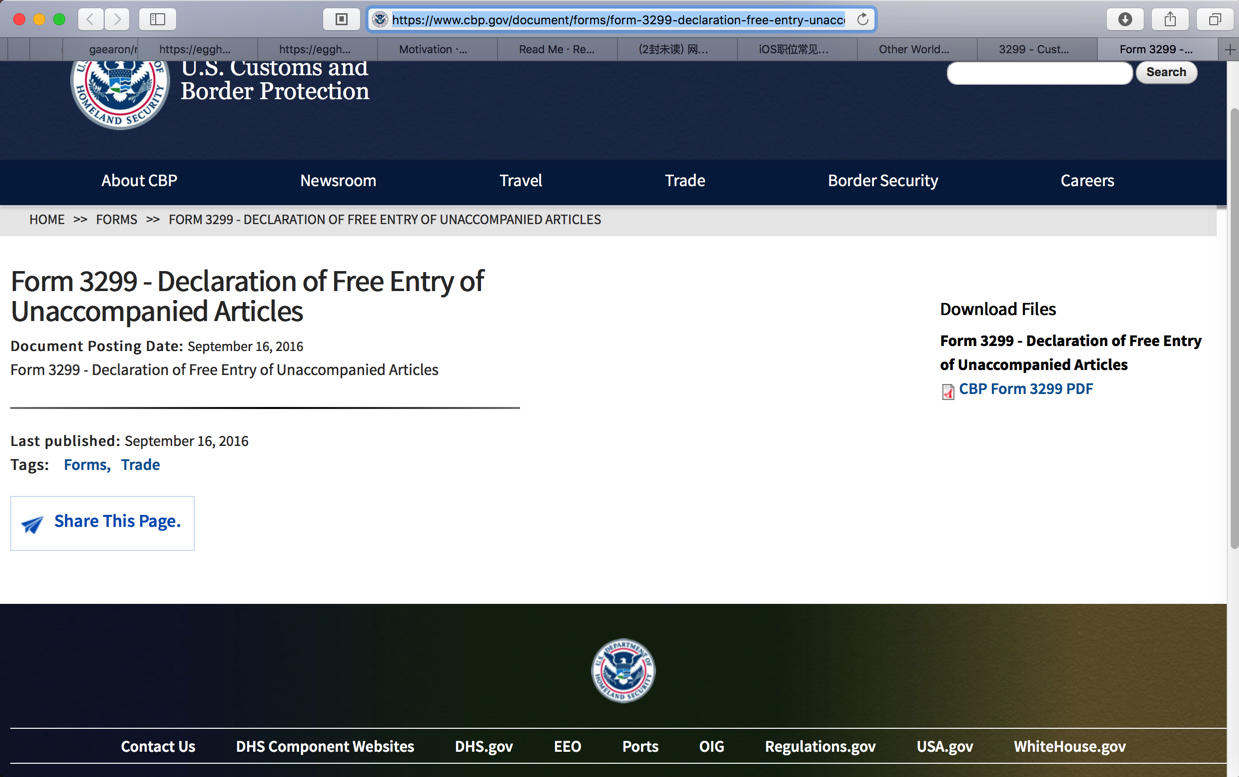Open the Safari downloads button
The height and width of the screenshot is (777, 1239).
(1125, 19)
